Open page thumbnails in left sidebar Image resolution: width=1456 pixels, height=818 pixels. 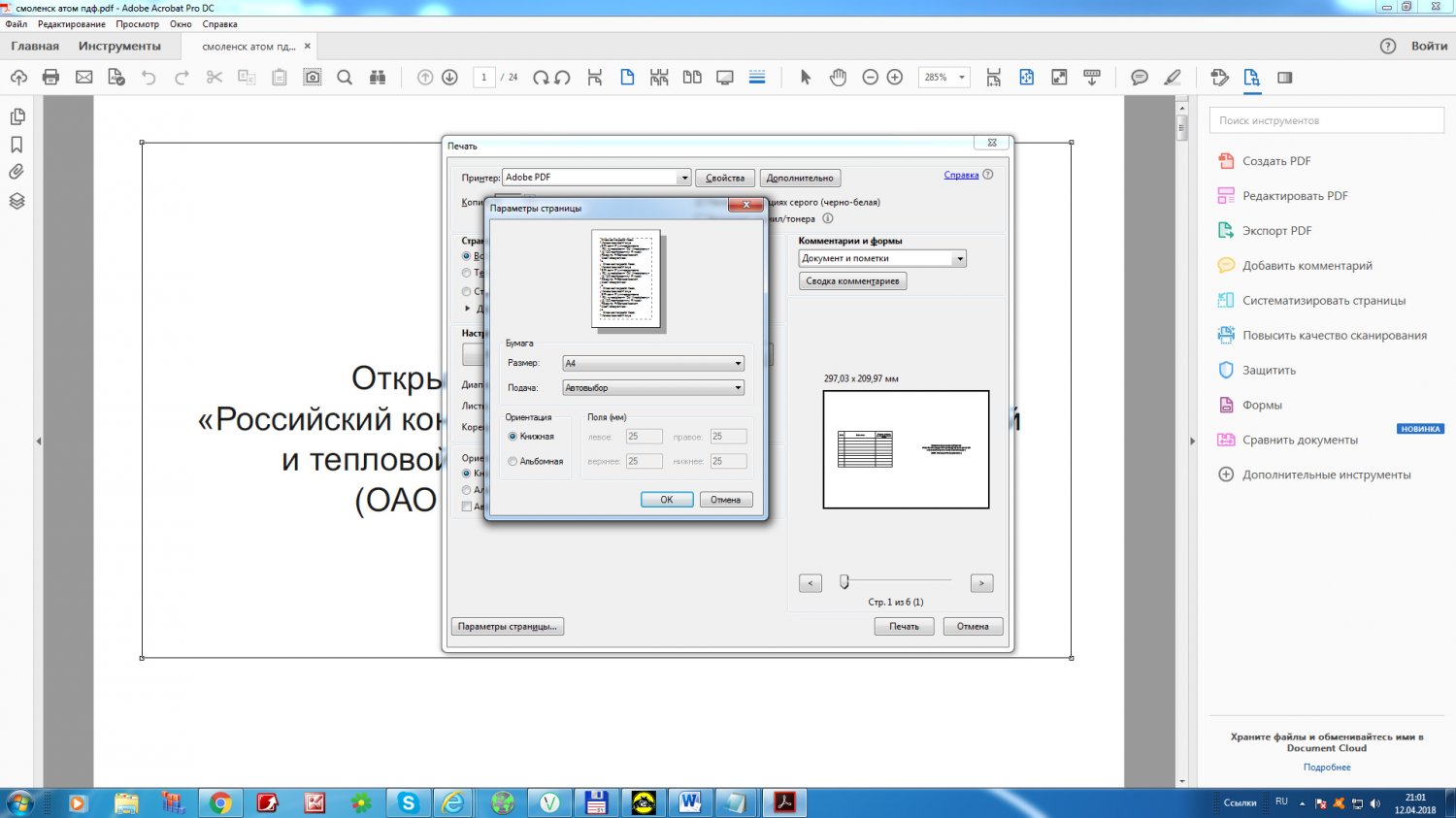click(x=17, y=116)
